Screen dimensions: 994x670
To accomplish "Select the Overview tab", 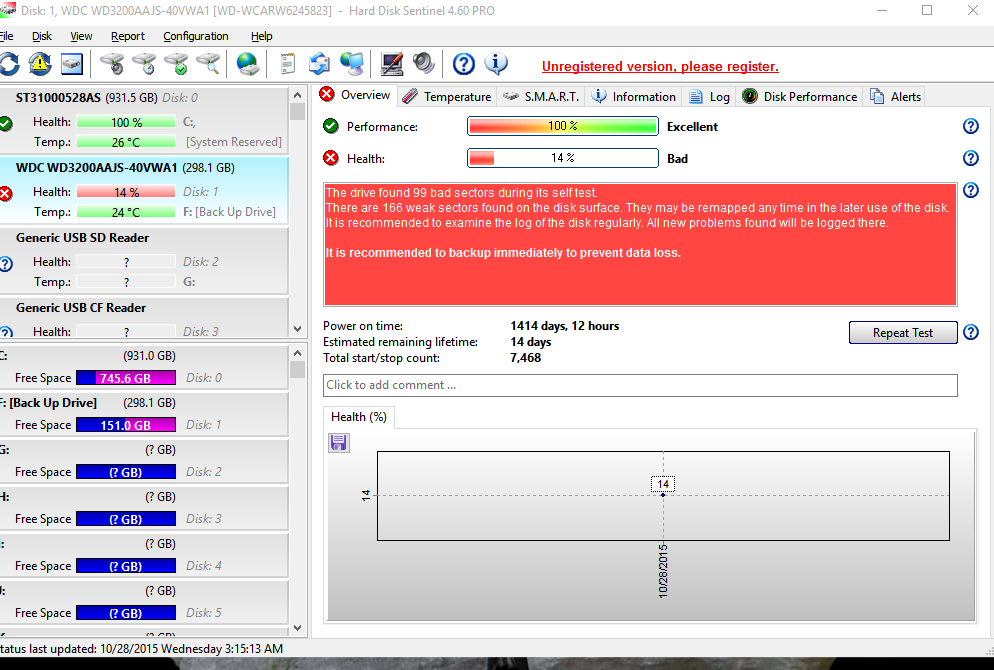I will tap(356, 95).
